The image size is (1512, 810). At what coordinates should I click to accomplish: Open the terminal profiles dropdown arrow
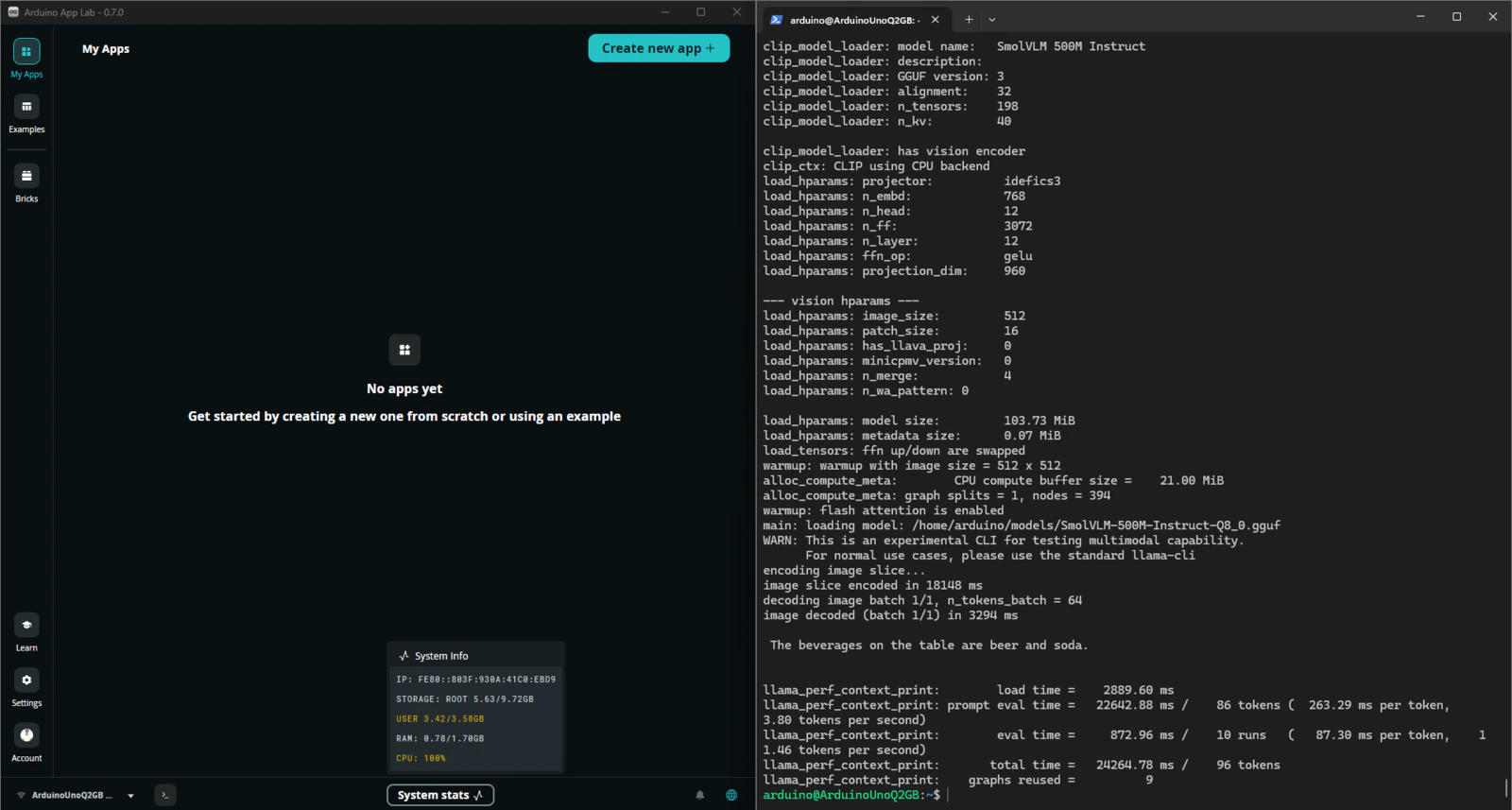click(992, 19)
